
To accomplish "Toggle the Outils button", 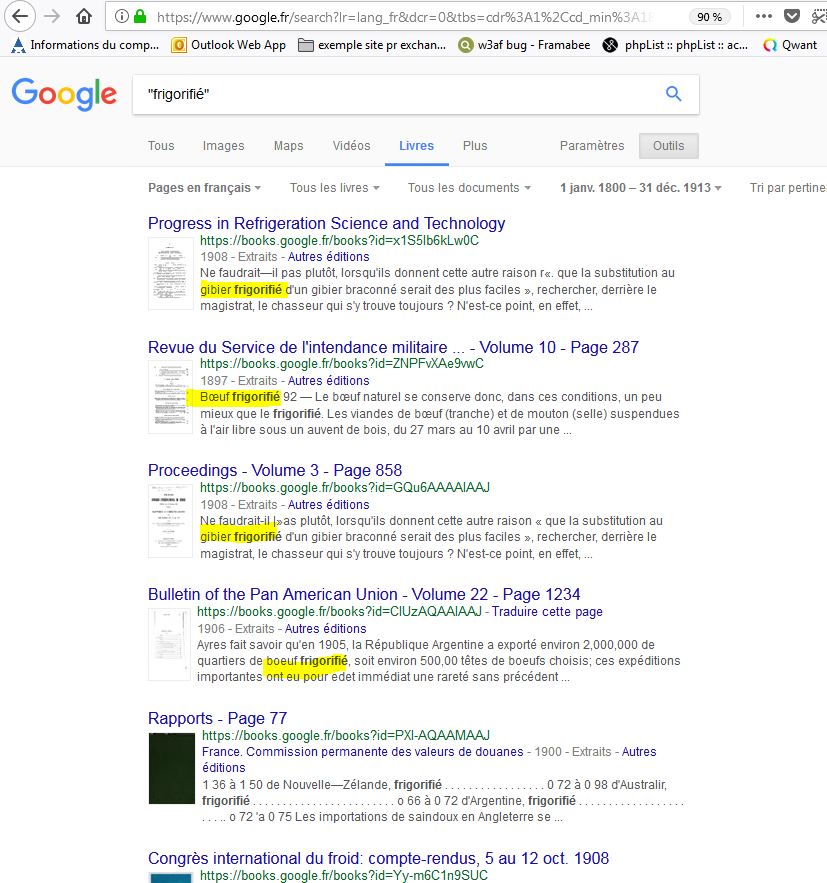I will pyautogui.click(x=668, y=146).
